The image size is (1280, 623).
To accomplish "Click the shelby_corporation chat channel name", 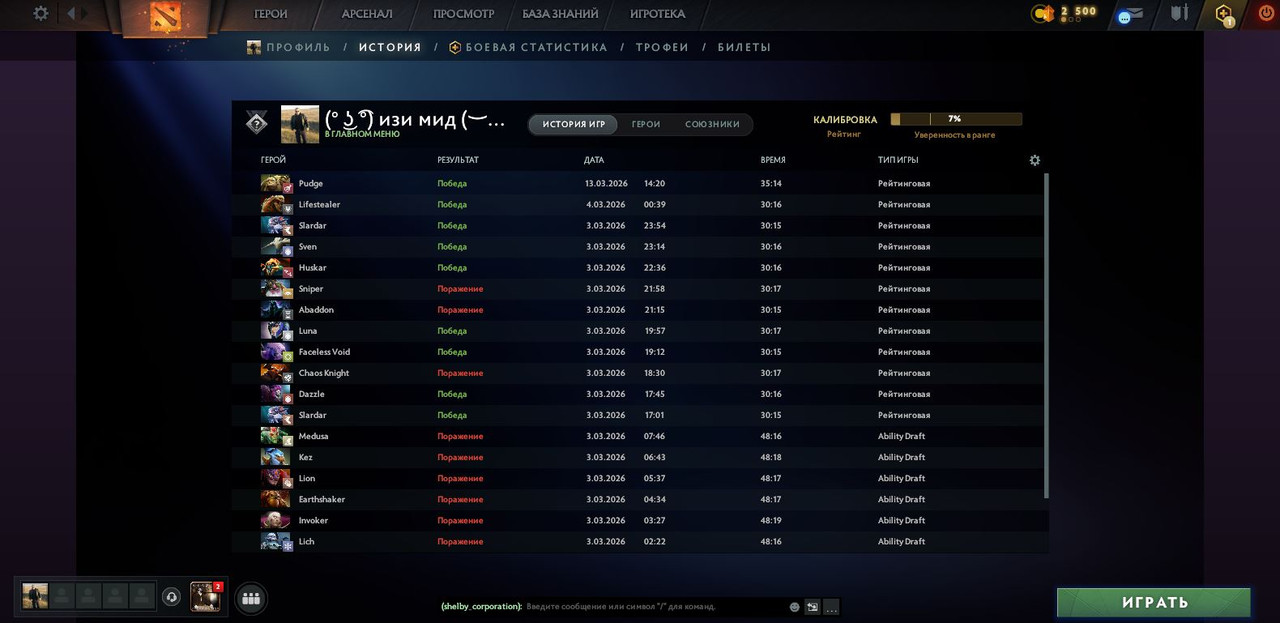I will tap(481, 607).
